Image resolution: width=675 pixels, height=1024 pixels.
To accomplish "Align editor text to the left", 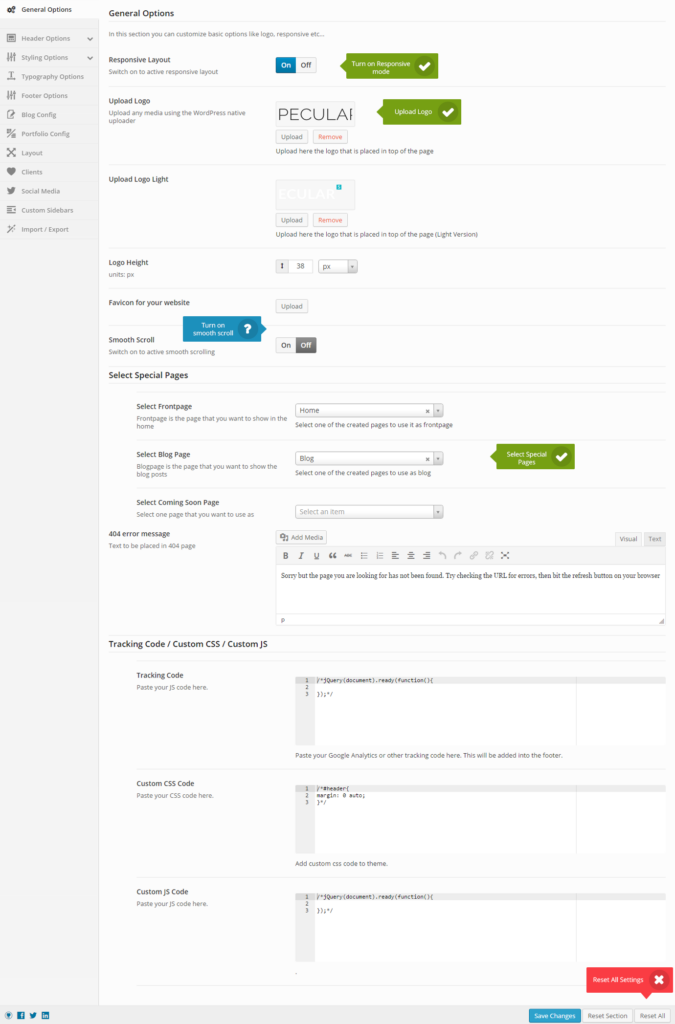I will [395, 556].
